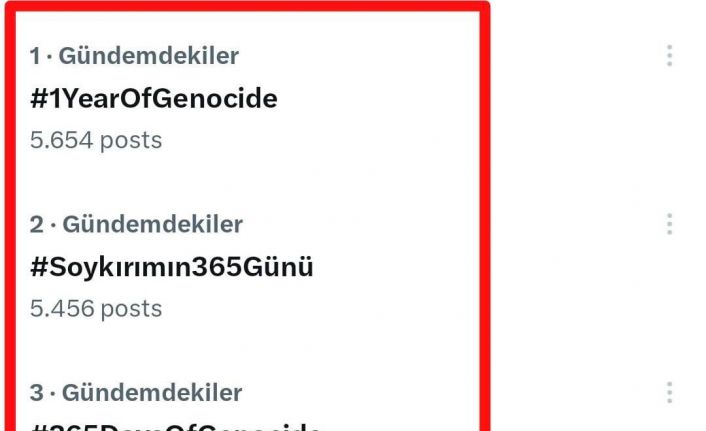
Task: Click "Gündemdekiler" label of the third trend
Action: click(151, 392)
